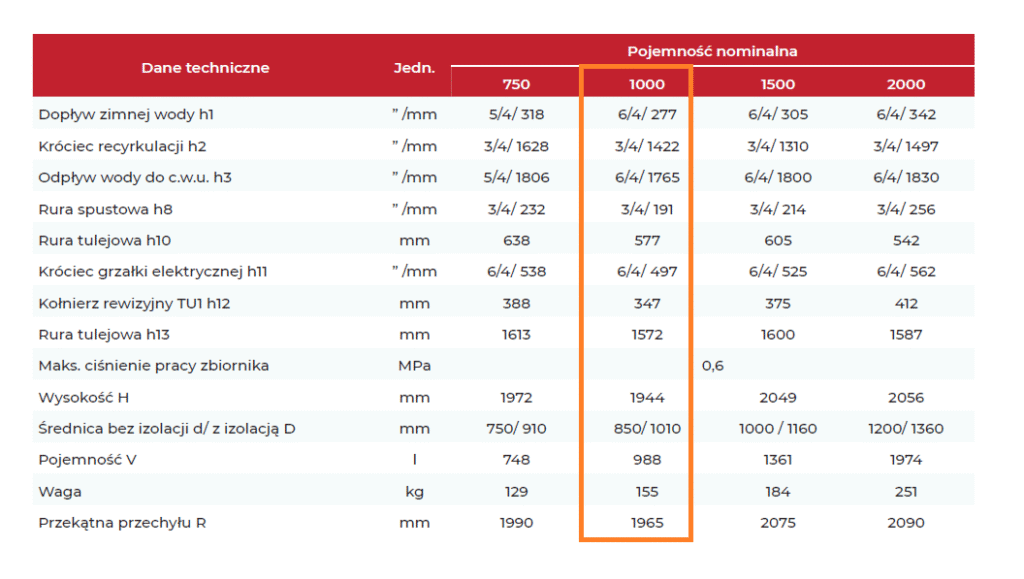Click the 'Króciec recyrkulacji h2' row label
This screenshot has width=1024, height=579.
(x=122, y=146)
